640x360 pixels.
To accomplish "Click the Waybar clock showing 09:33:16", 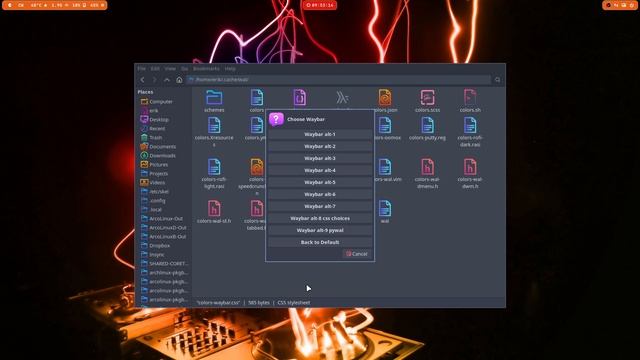I will (320, 5).
